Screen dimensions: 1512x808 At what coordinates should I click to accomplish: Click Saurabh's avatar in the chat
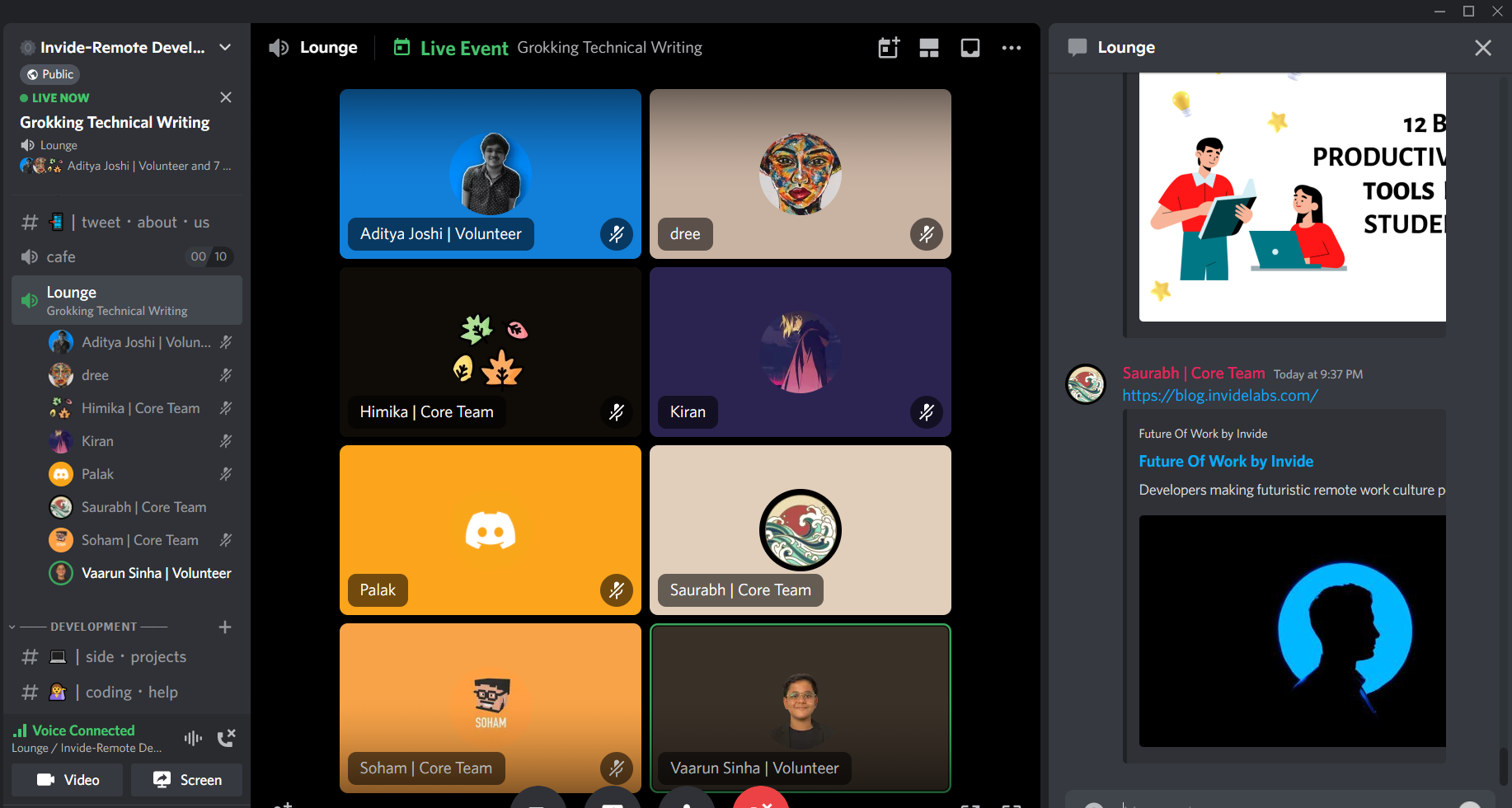point(1086,385)
